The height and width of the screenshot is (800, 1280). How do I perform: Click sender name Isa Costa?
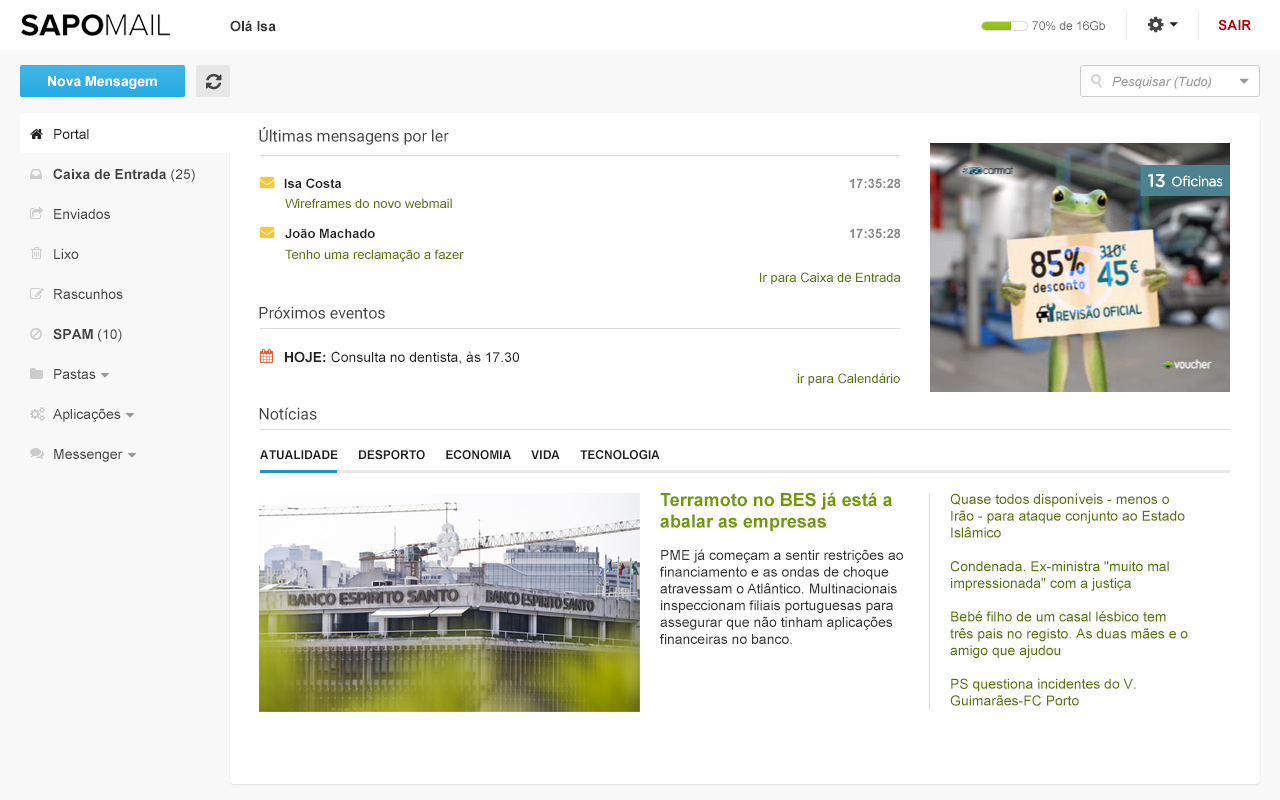(313, 183)
